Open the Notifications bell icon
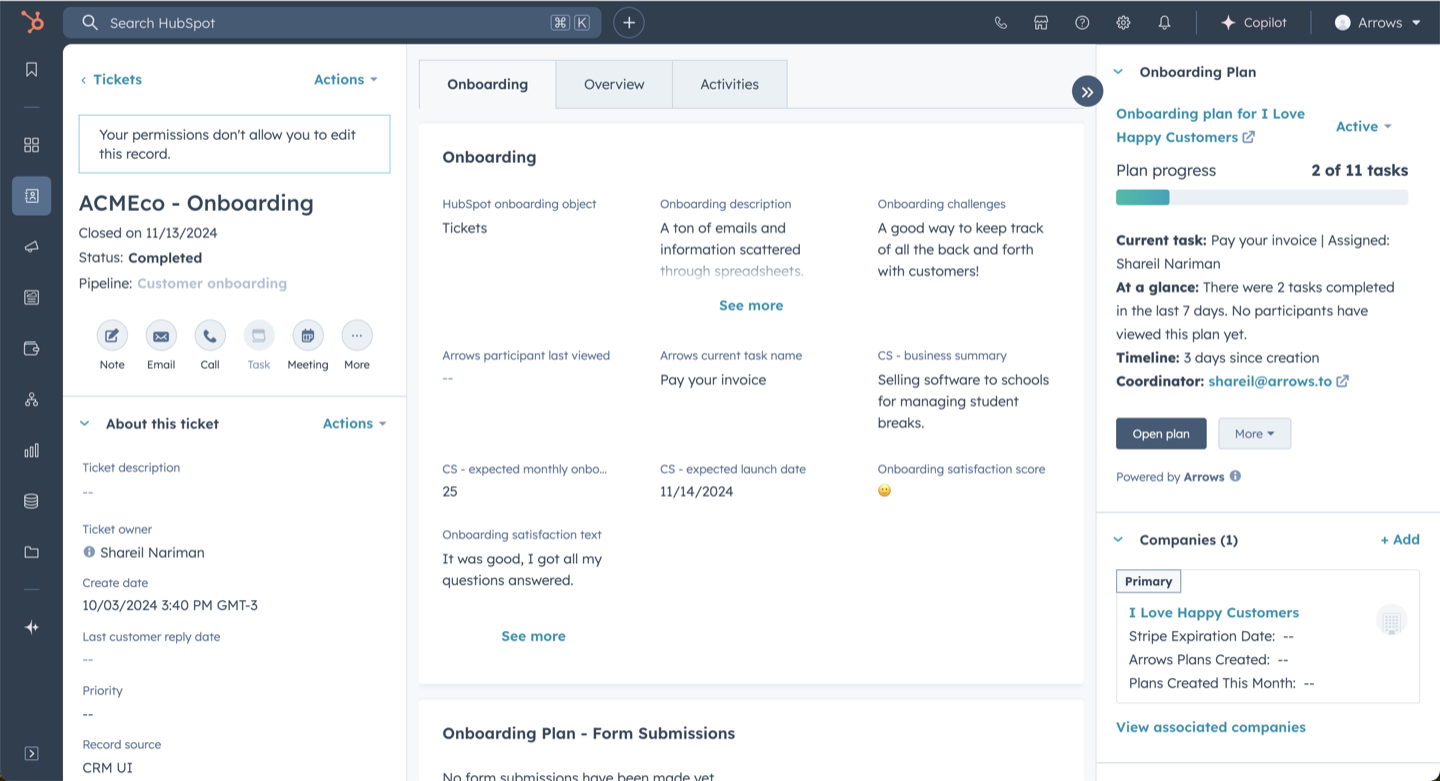 (x=1164, y=22)
